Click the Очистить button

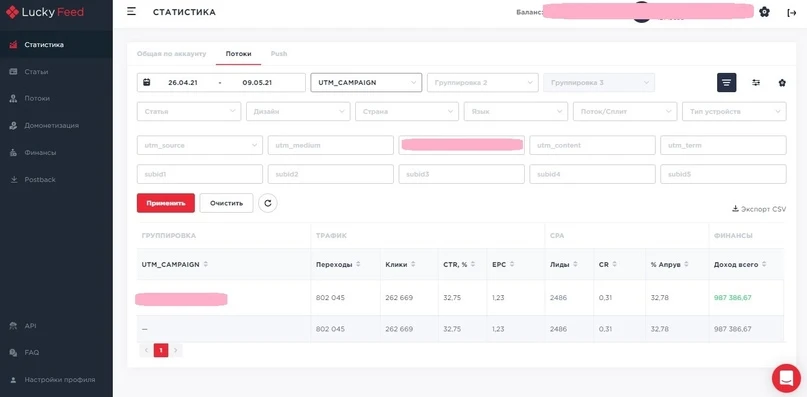click(226, 203)
